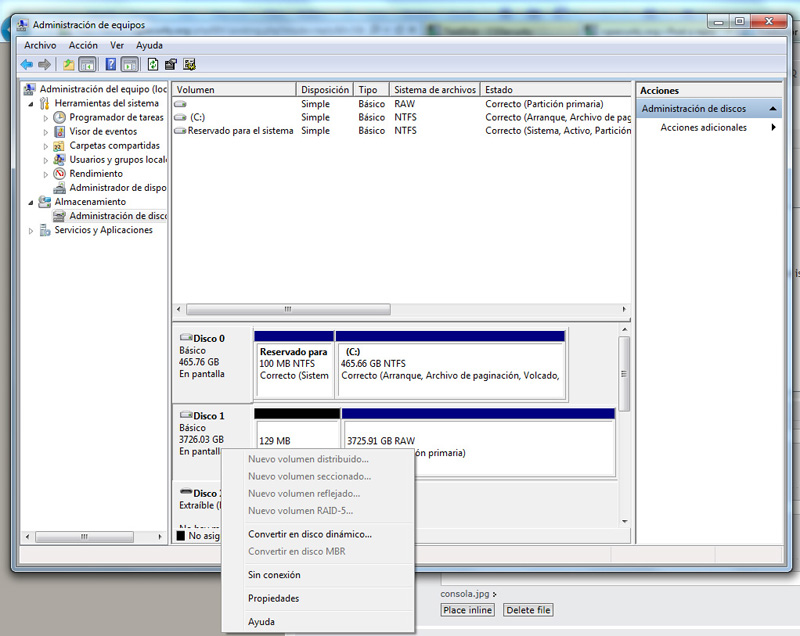The height and width of the screenshot is (636, 800).
Task: Click the Up one level folder icon
Action: point(68,65)
